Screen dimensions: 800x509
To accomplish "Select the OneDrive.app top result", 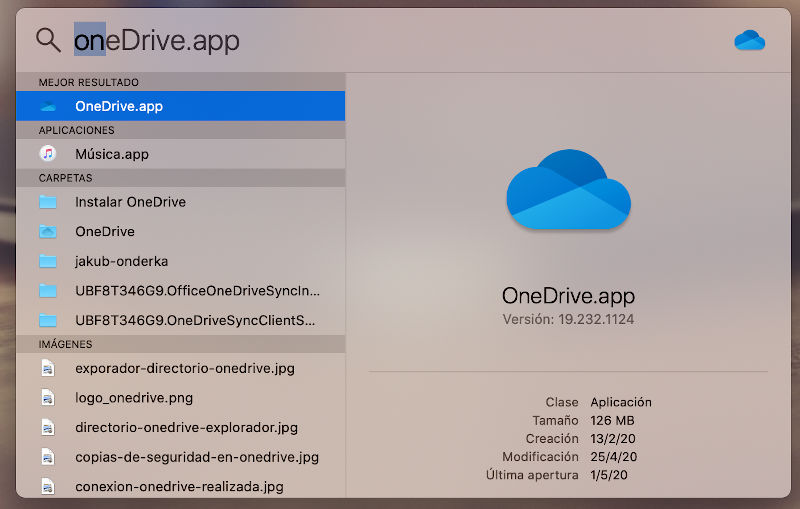I will tap(181, 106).
